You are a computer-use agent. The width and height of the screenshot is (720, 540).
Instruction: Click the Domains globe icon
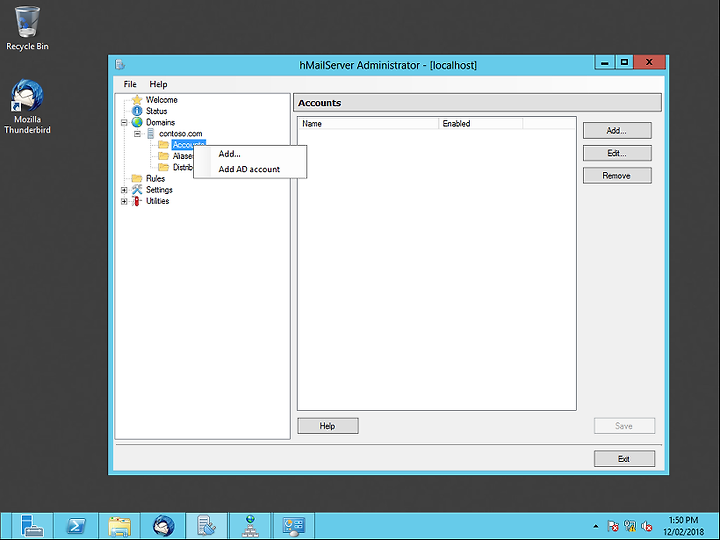pos(137,122)
